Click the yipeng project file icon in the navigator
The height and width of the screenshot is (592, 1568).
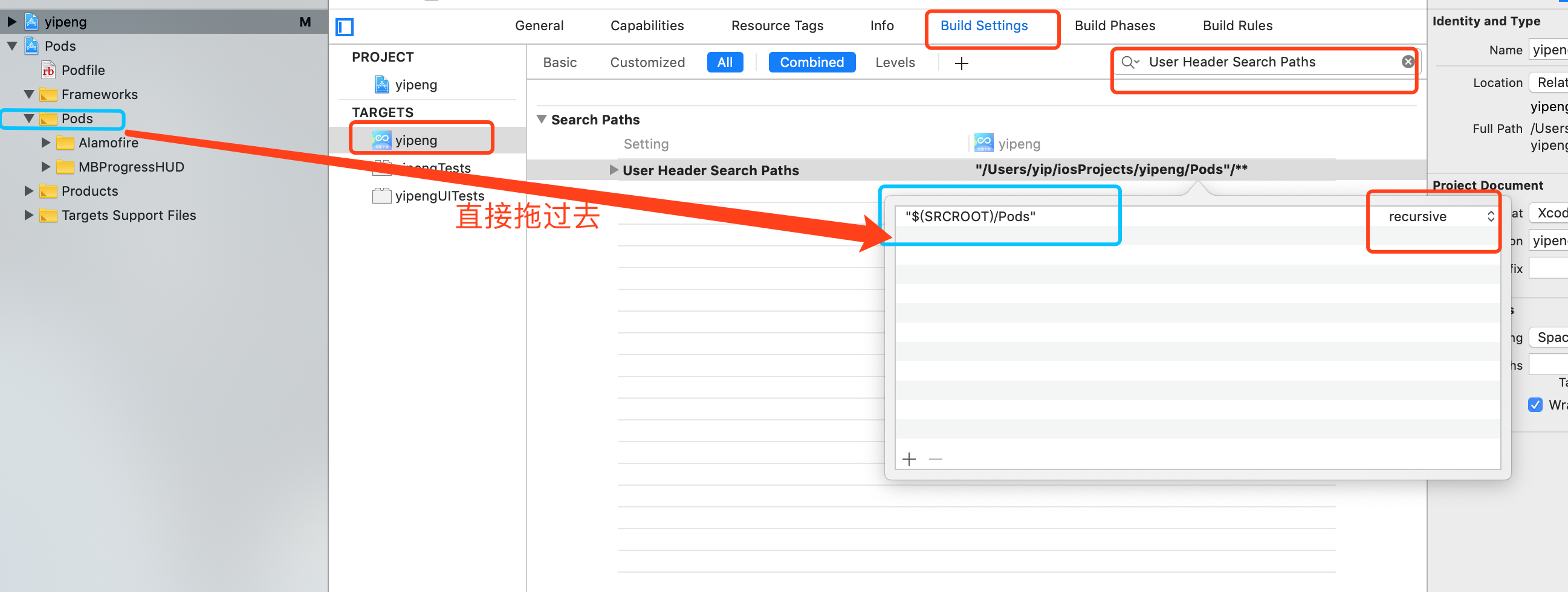(x=31, y=22)
